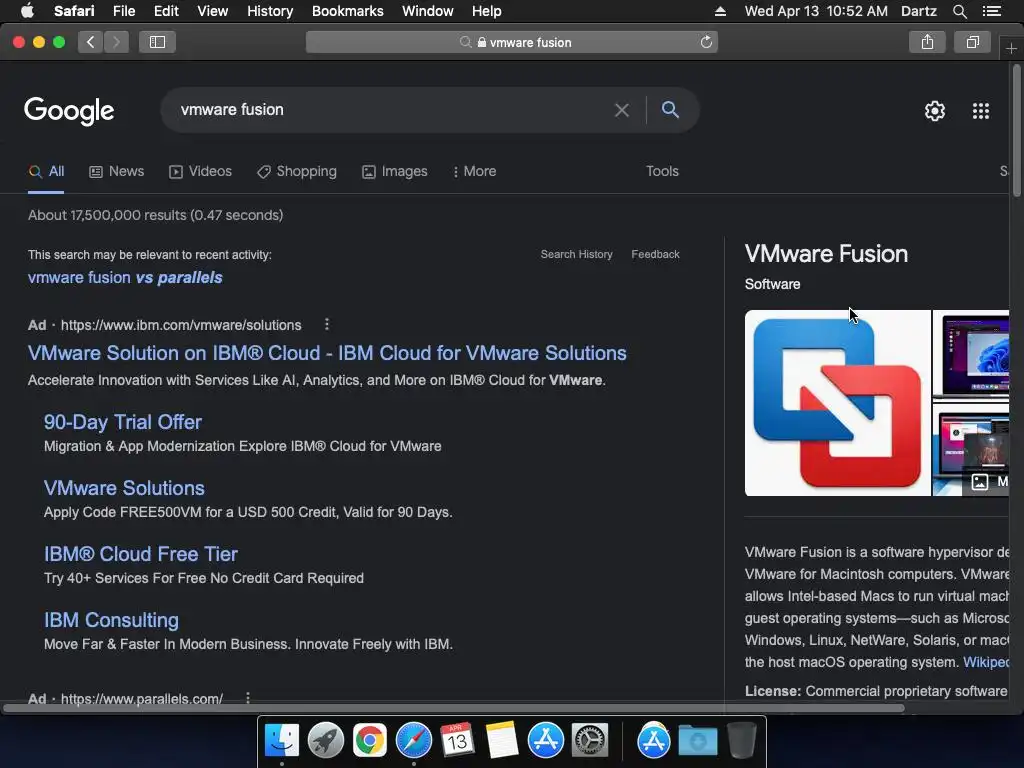Image resolution: width=1024 pixels, height=768 pixels.
Task: Open Notes from the Dock
Action: click(x=502, y=740)
